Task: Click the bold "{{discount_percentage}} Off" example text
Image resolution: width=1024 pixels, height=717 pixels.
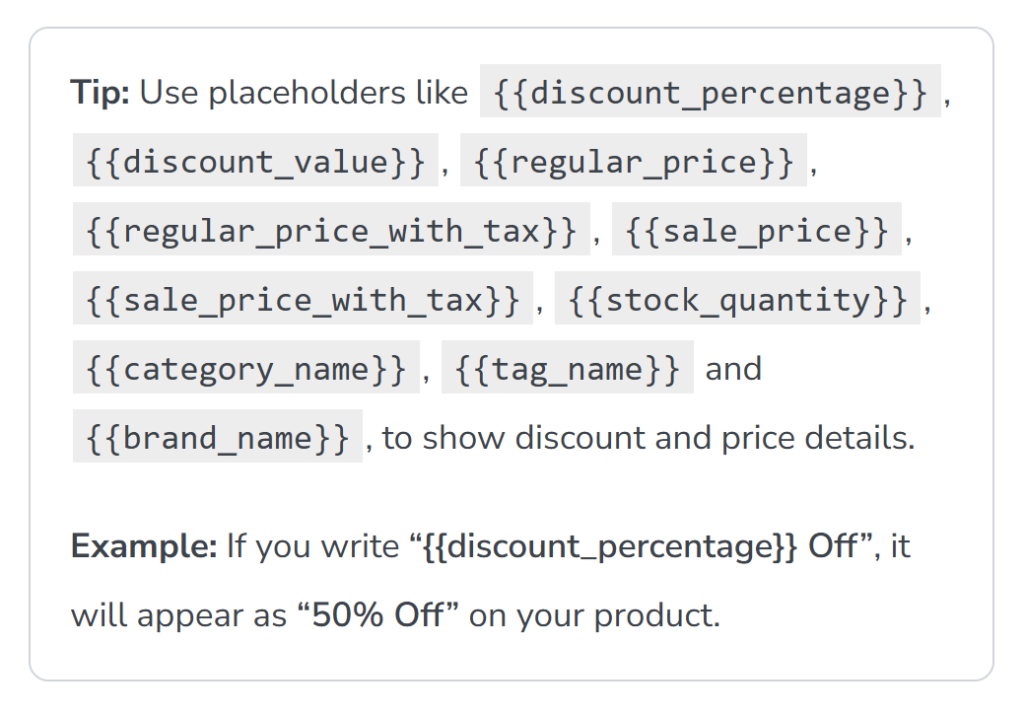Action: click(x=639, y=547)
